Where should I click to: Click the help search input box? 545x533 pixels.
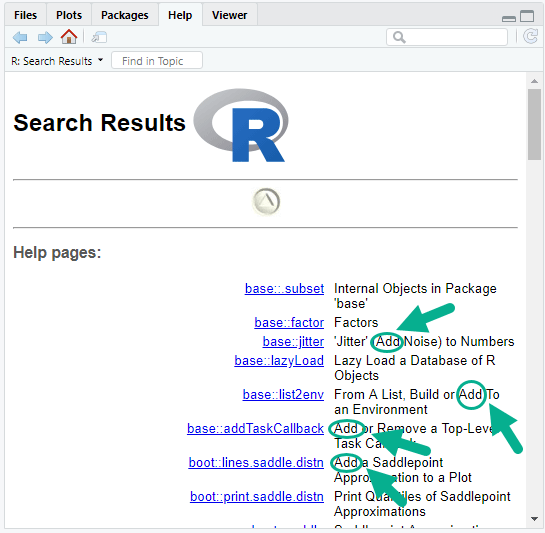point(447,37)
